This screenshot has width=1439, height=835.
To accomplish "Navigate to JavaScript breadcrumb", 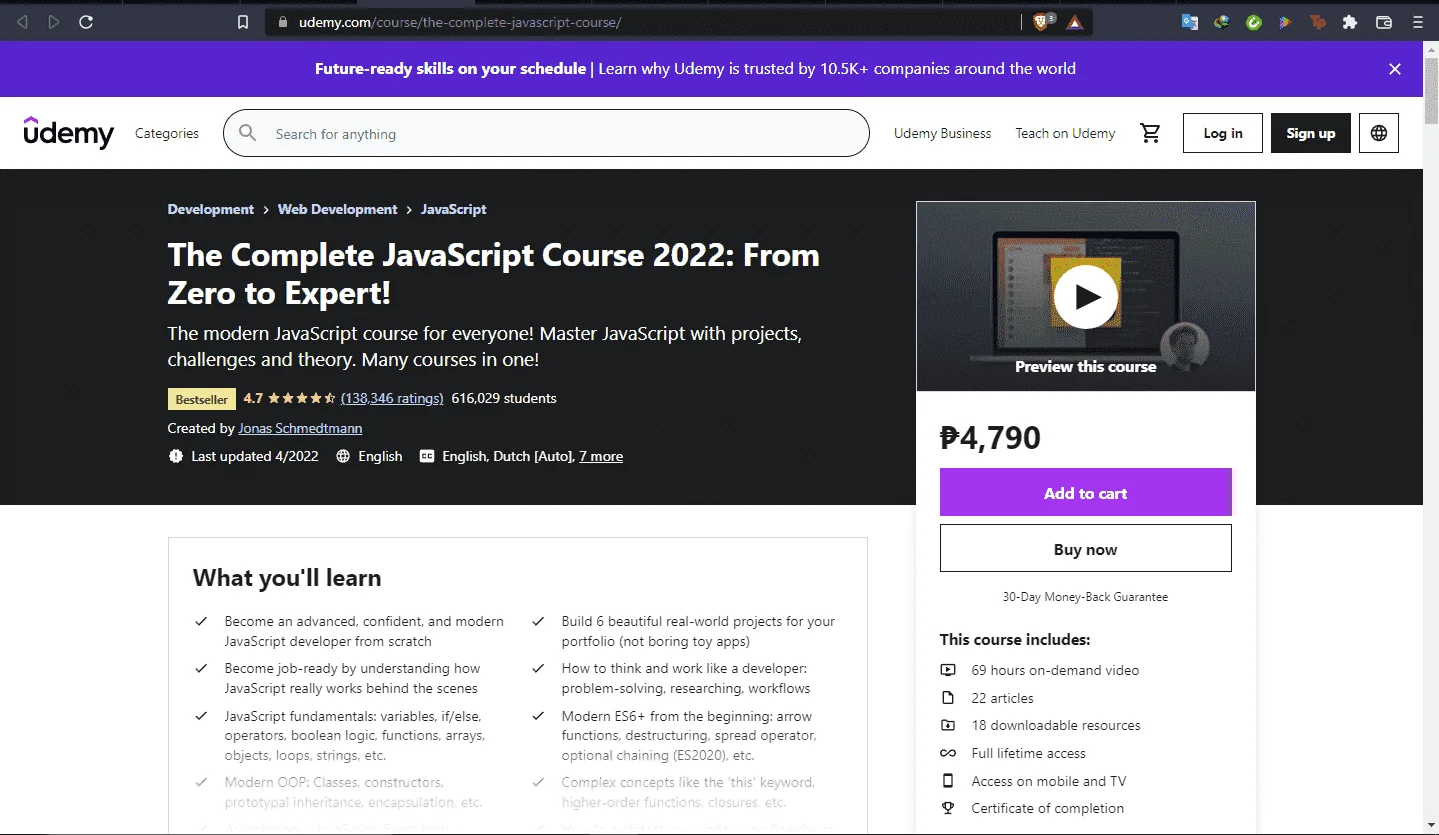I will (x=454, y=209).
